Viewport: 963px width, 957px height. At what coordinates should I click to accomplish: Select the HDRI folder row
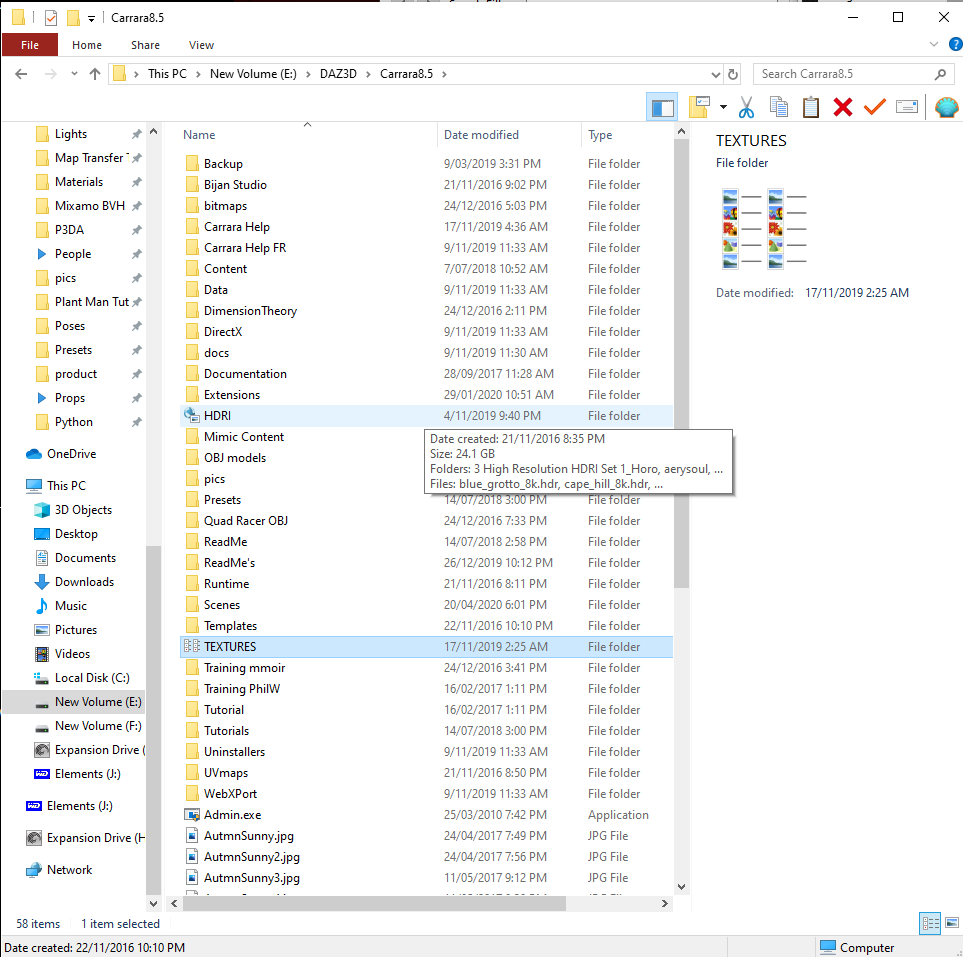[x=426, y=416]
